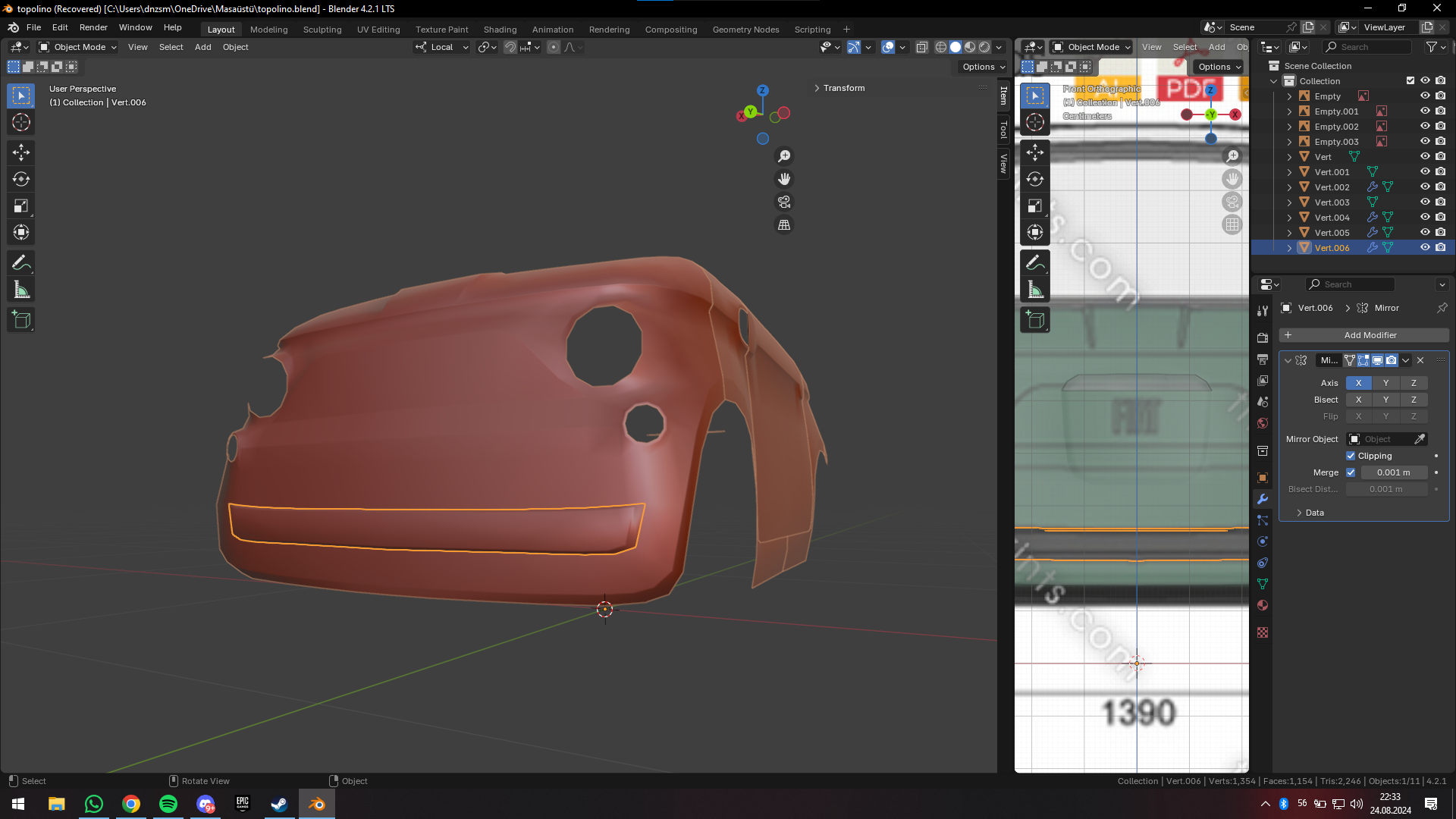
Task: Switch to the Sculpting workspace tab
Action: (x=322, y=30)
